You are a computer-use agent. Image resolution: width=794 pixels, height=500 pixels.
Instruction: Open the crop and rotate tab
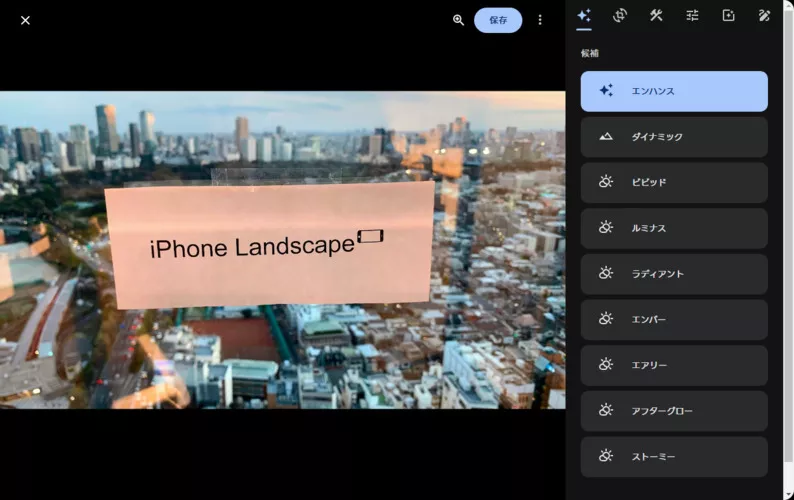[x=620, y=15]
